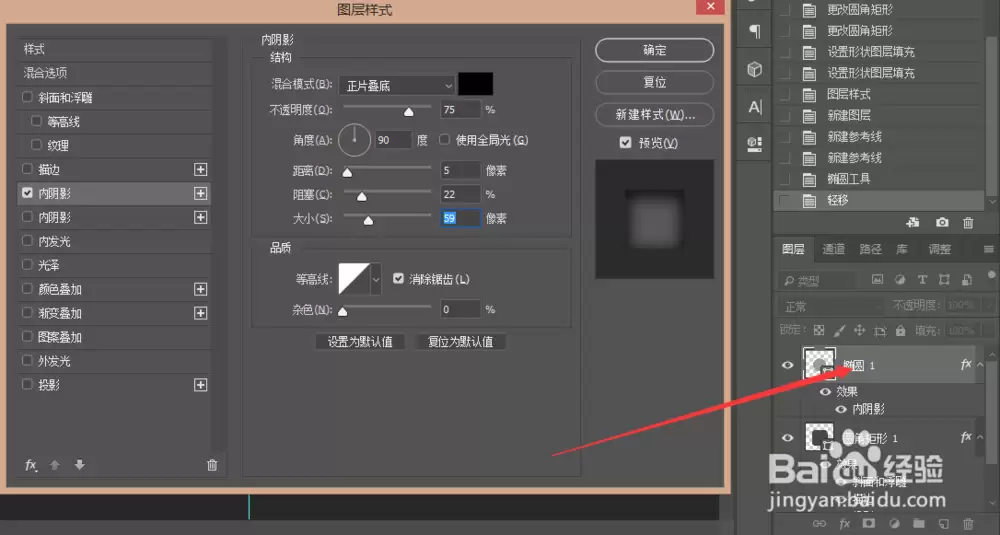Screen dimensions: 1000x535
Task: Click plus icon beside 投影 effect
Action: point(200,385)
